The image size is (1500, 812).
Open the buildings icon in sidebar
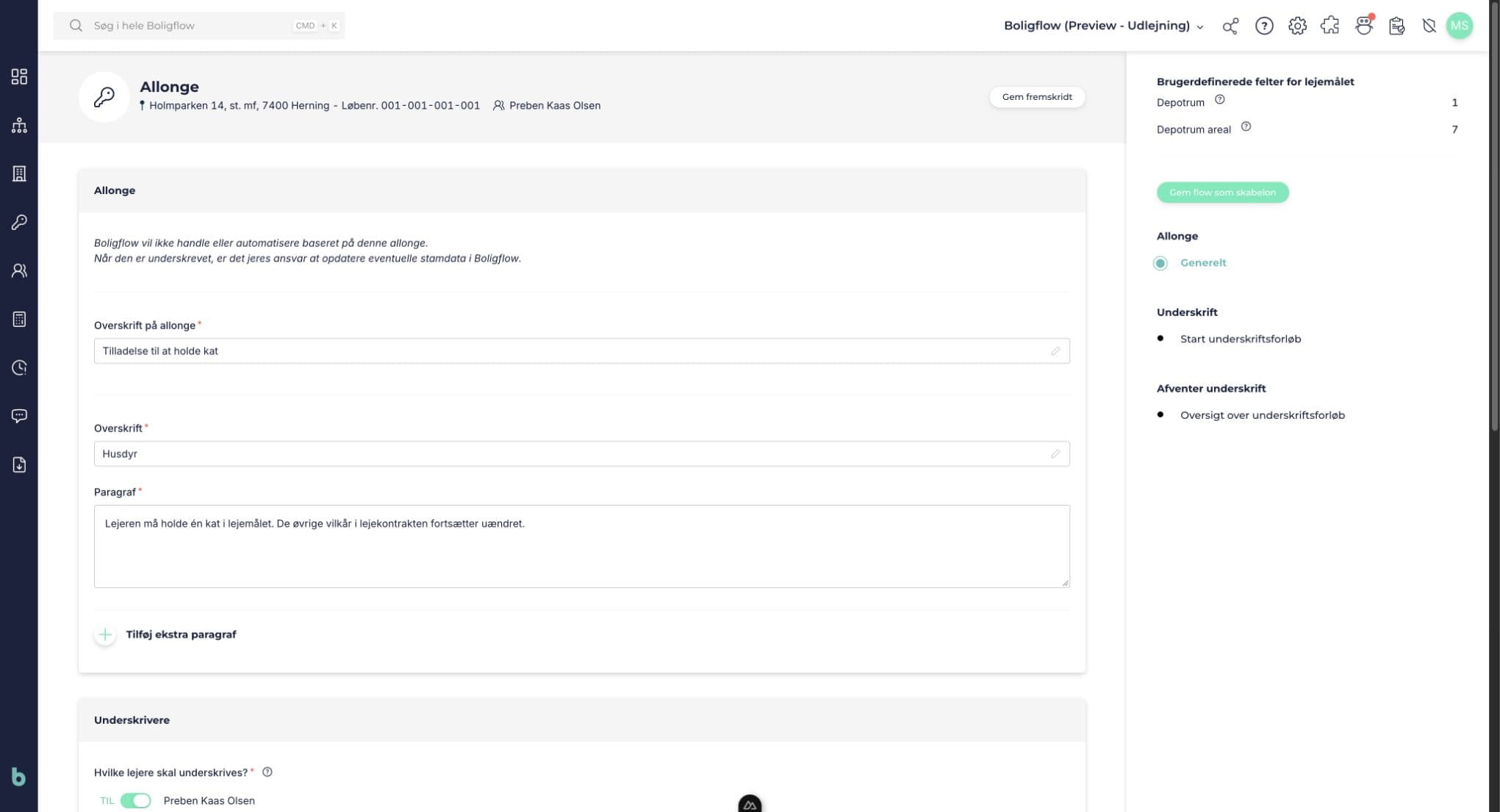click(19, 173)
